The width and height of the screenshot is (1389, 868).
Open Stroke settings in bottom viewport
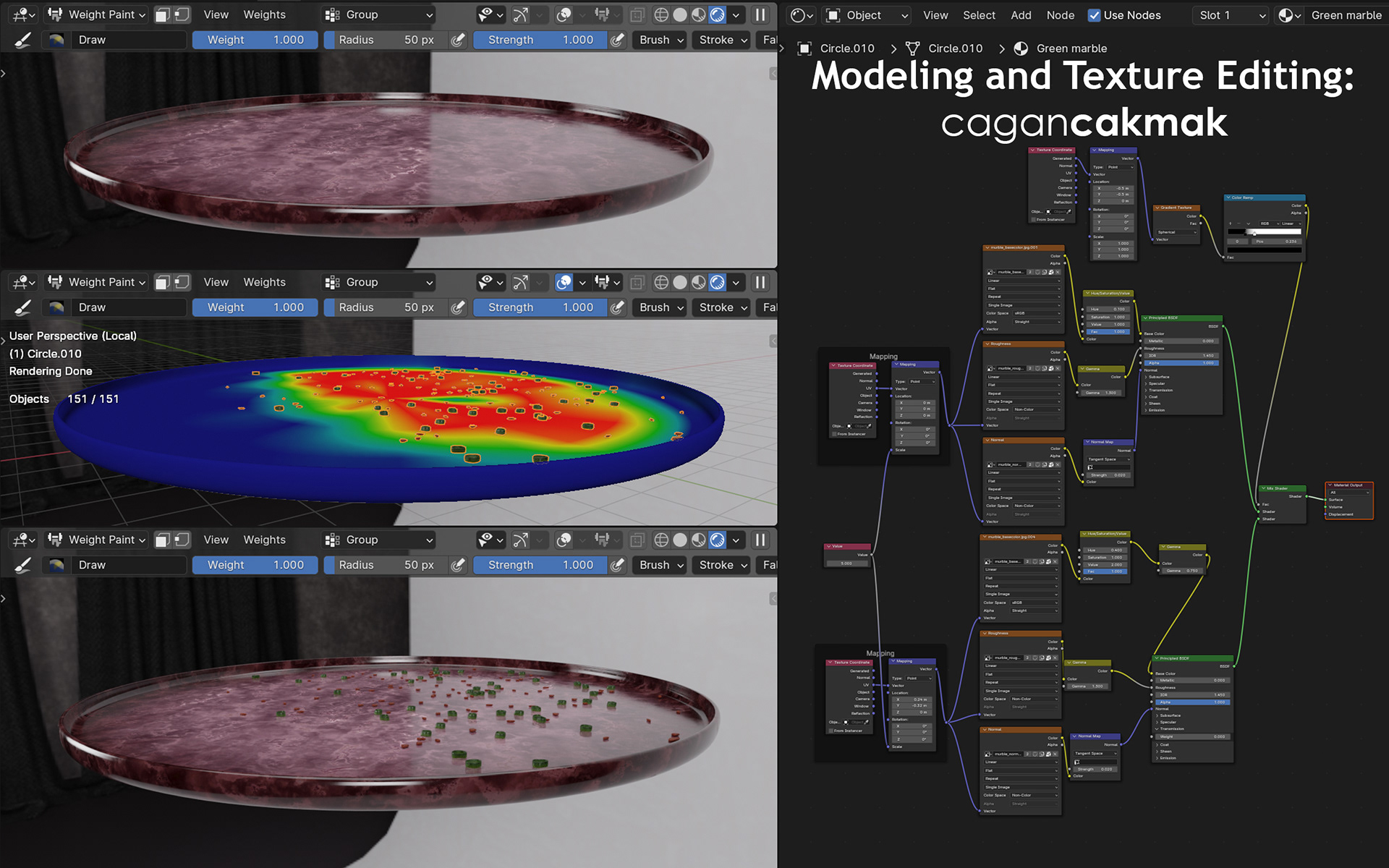point(723,565)
